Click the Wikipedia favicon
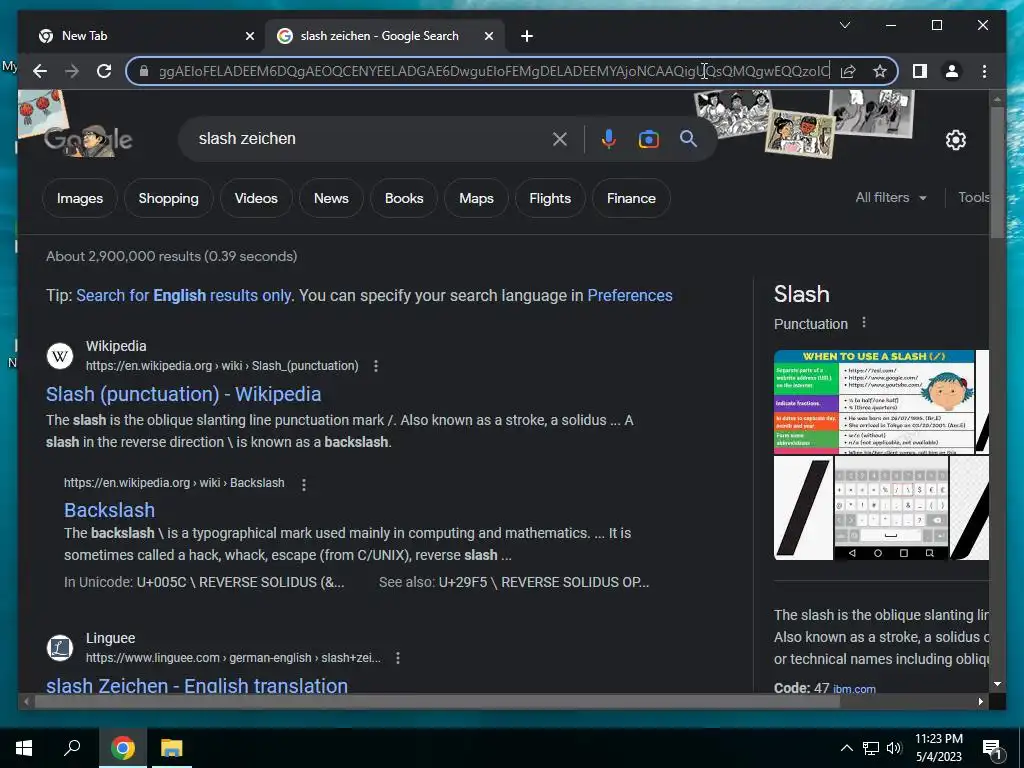This screenshot has height=768, width=1024. point(59,356)
